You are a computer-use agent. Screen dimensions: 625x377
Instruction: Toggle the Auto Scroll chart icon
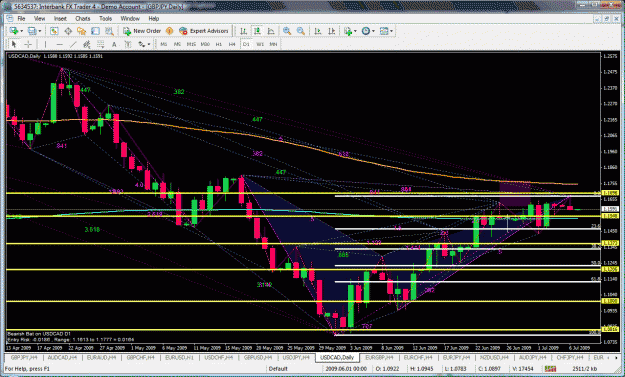pos(318,31)
